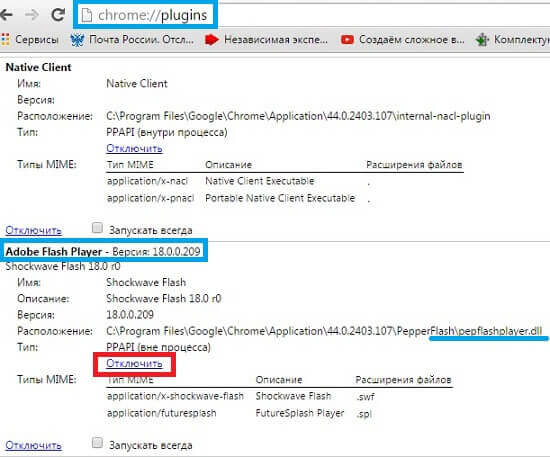Image resolution: width=550 pixels, height=457 pixels.
Task: Open the Комплекту... bookmark
Action: [x=512, y=39]
